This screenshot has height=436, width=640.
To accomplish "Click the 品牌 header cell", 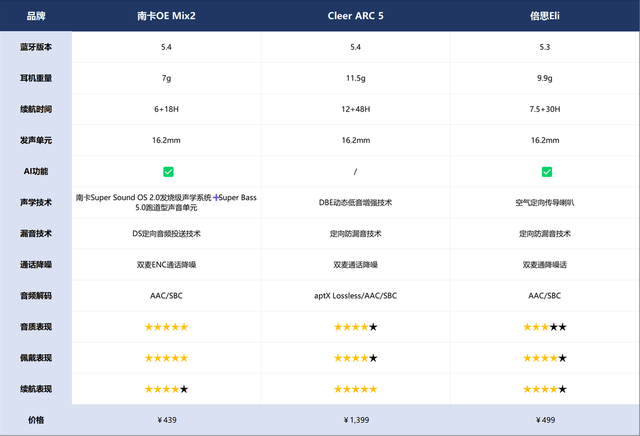I will click(36, 16).
